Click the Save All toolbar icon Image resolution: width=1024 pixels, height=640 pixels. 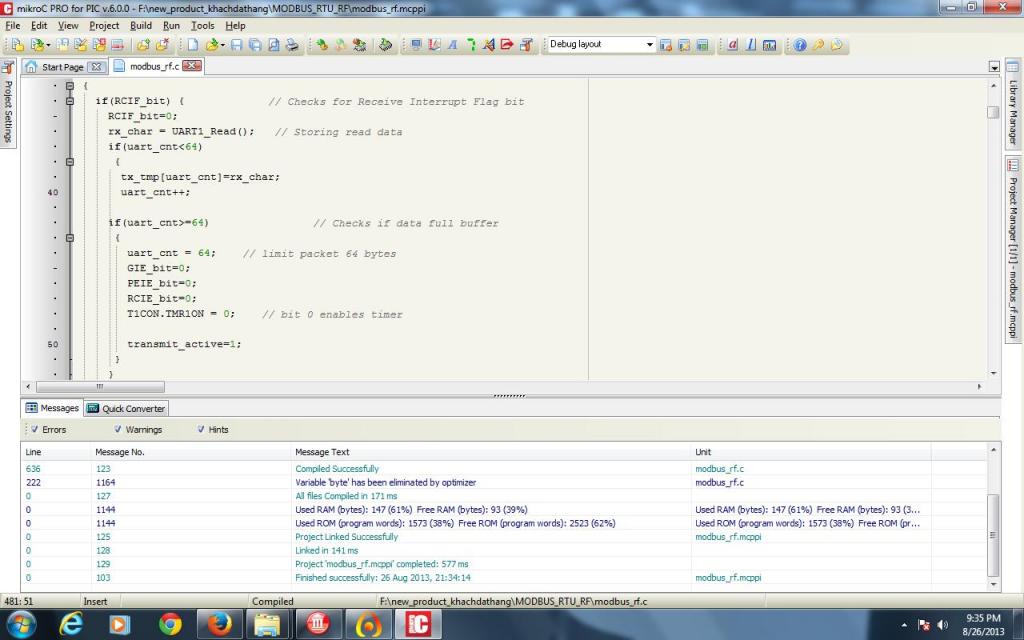[256, 45]
